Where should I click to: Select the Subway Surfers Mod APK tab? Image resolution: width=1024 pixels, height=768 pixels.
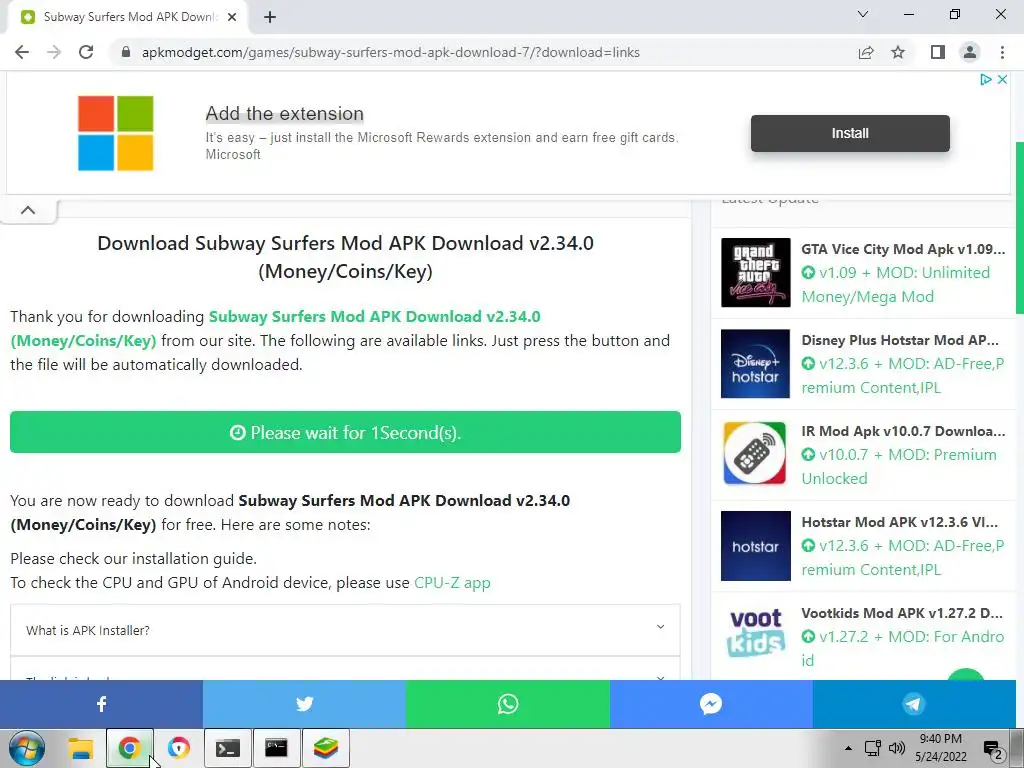(127, 17)
